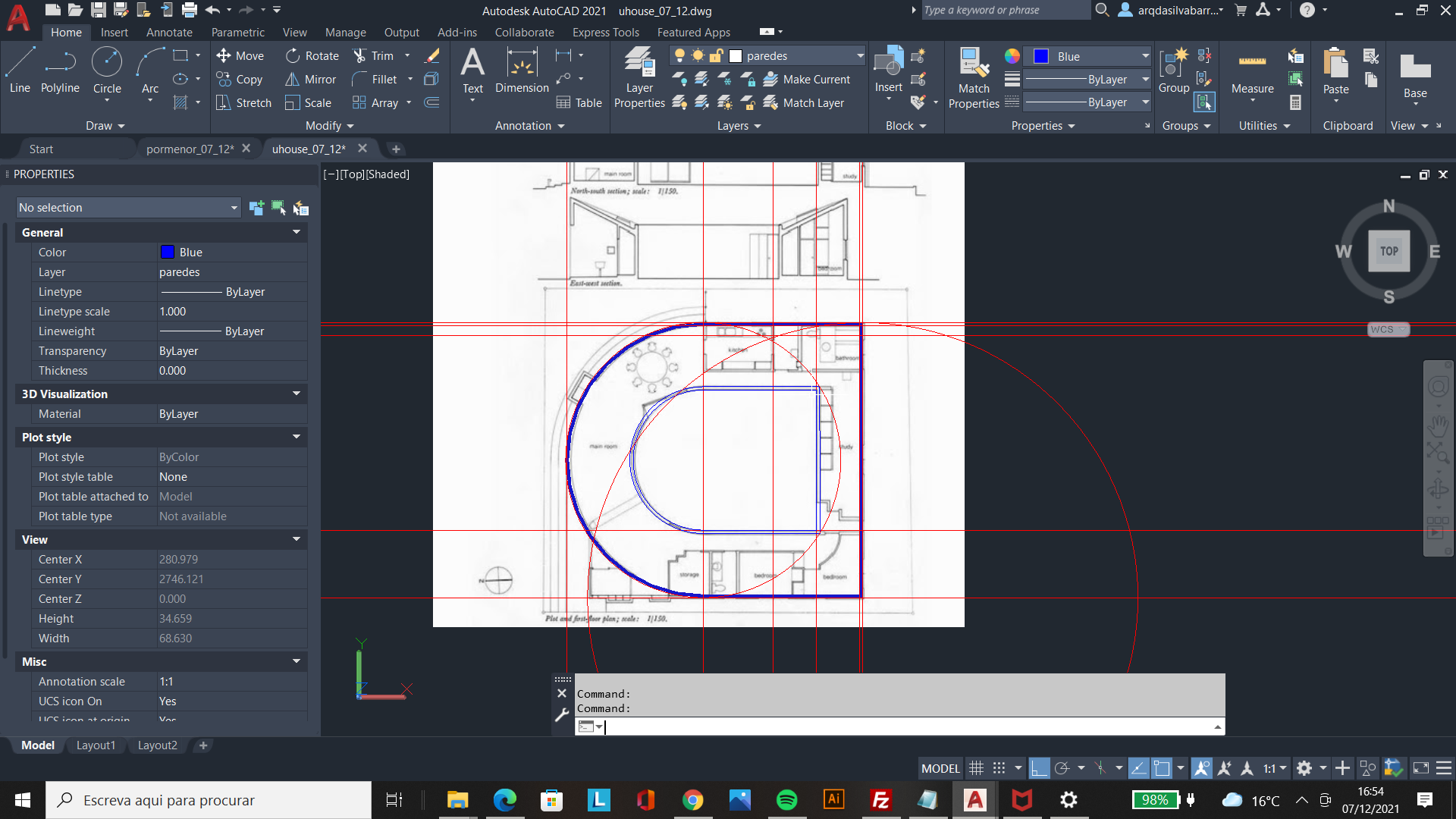Image resolution: width=1456 pixels, height=819 pixels.
Task: Add new drawing tab with plus button
Action: 396,149
